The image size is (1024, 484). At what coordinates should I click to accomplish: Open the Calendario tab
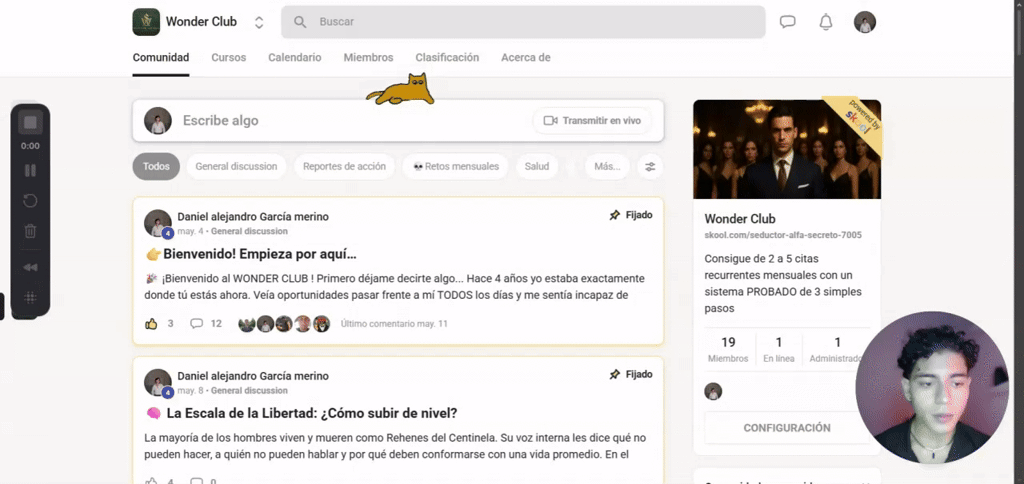tap(295, 57)
